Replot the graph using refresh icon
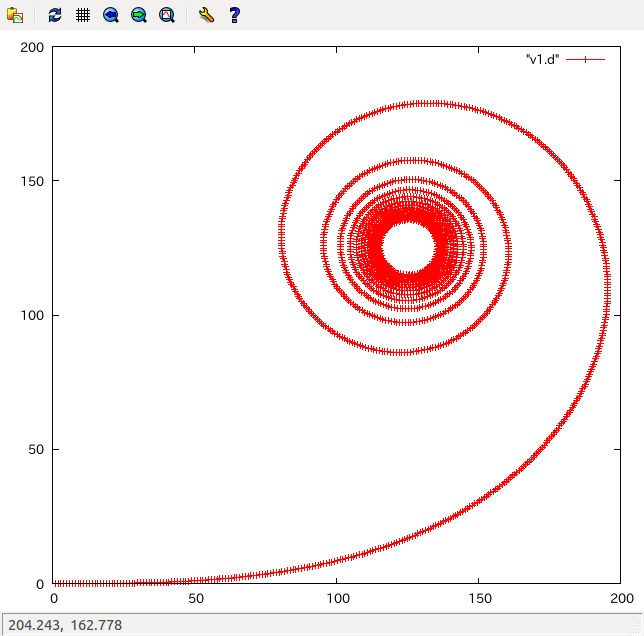The width and height of the screenshot is (644, 636). (x=55, y=15)
